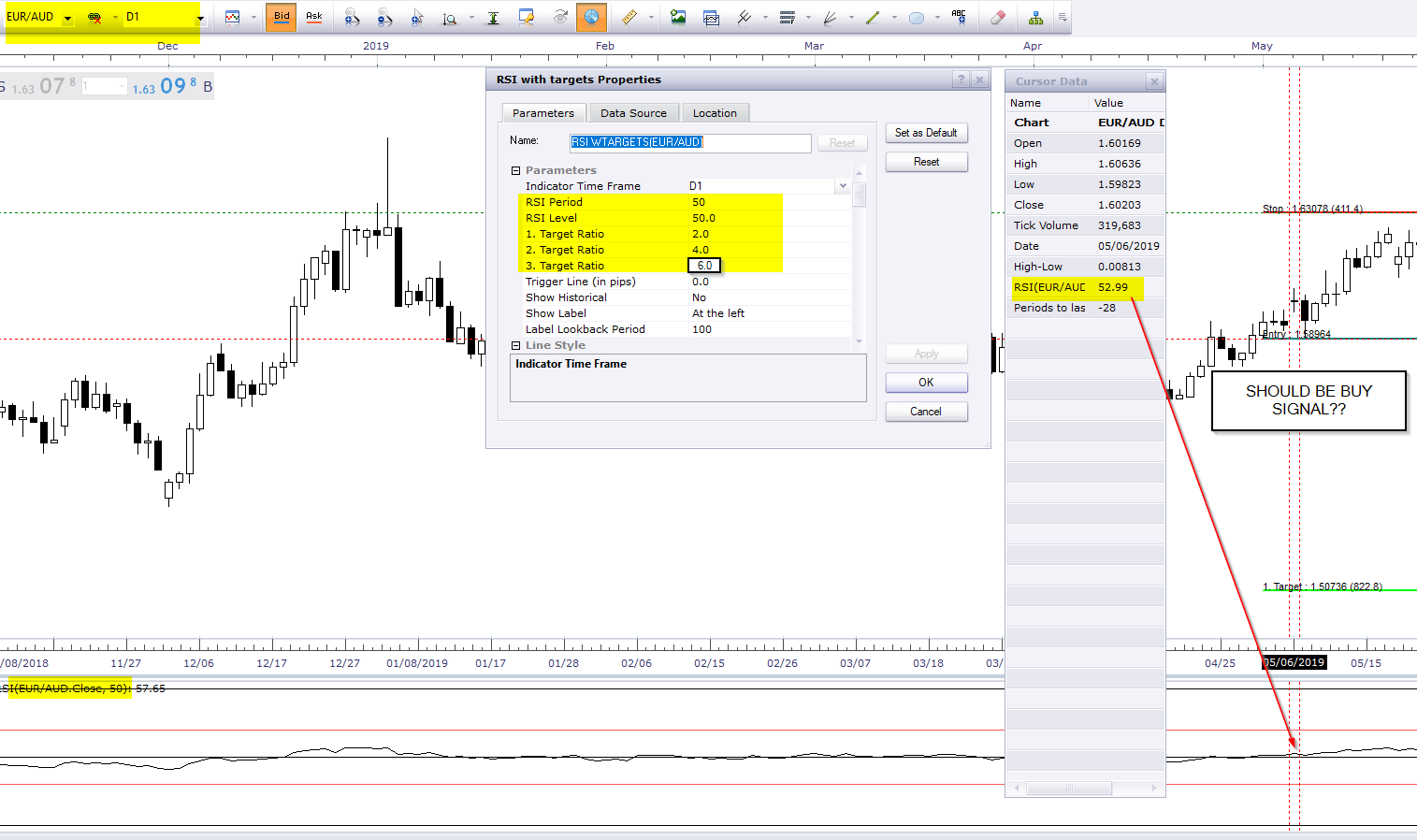The height and width of the screenshot is (840, 1417).
Task: Click the add picture icon
Action: pos(678,17)
